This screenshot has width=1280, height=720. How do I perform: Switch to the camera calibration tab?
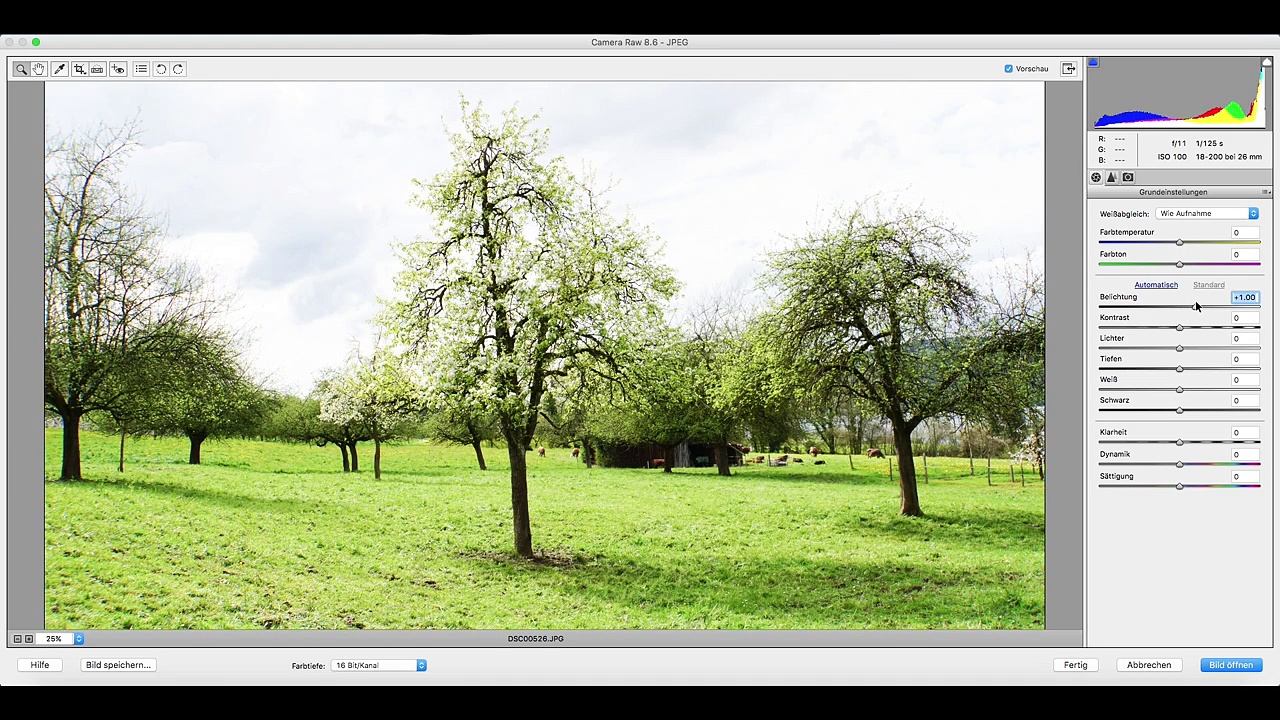pos(1128,178)
